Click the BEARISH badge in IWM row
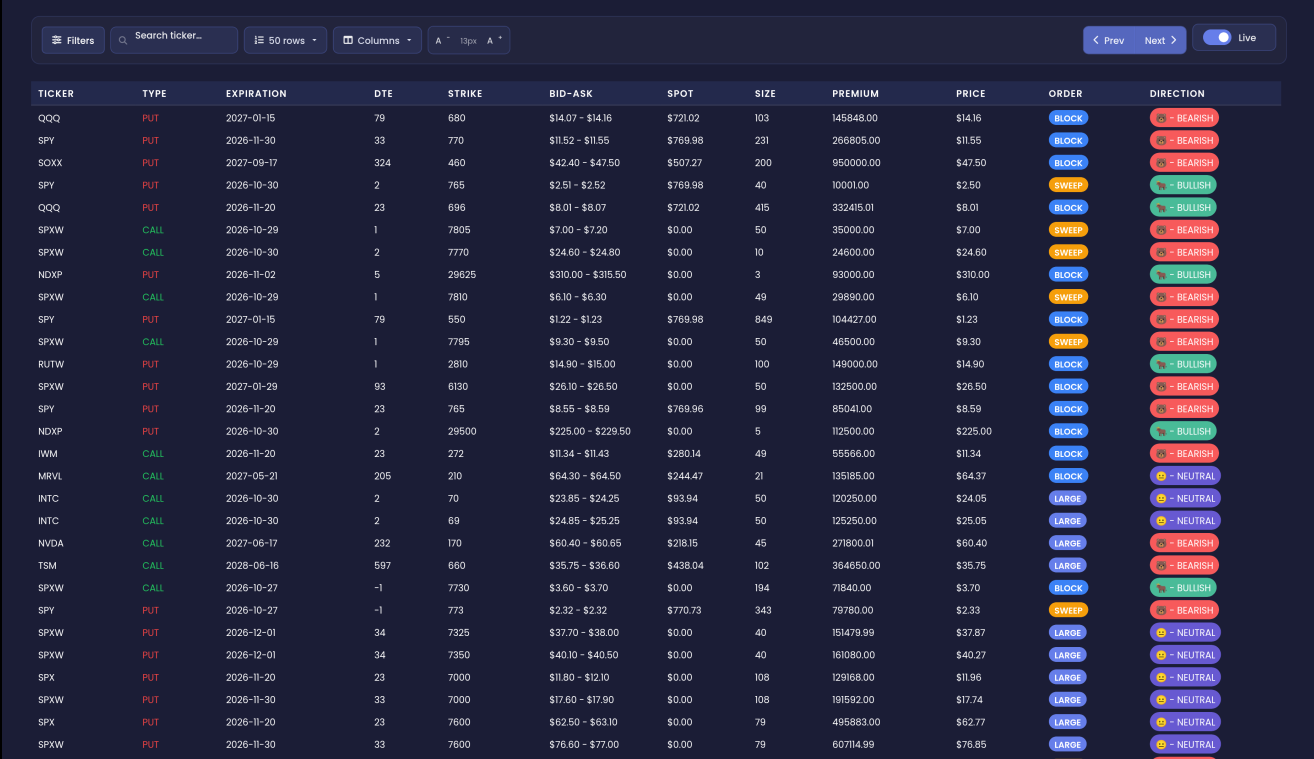This screenshot has width=1314, height=759. coord(1184,454)
